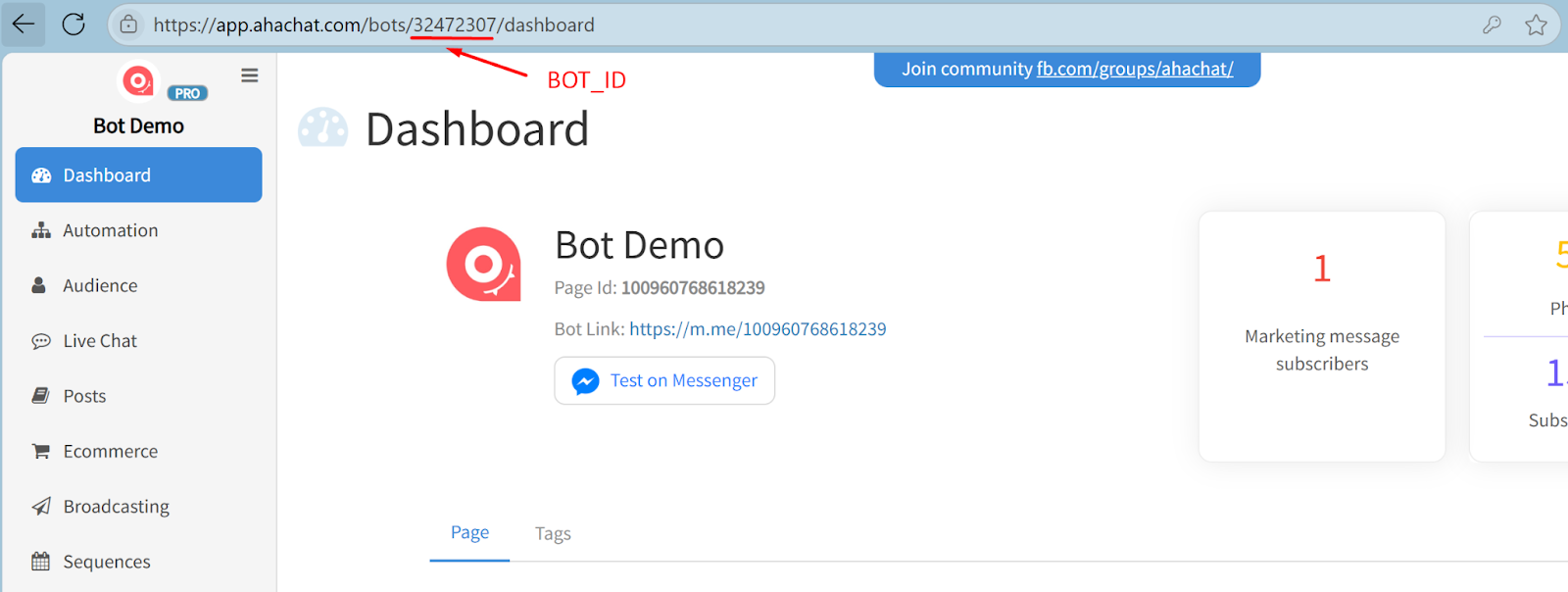The height and width of the screenshot is (592, 1568).
Task: Reload the page with refresh icon
Action: pyautogui.click(x=73, y=25)
